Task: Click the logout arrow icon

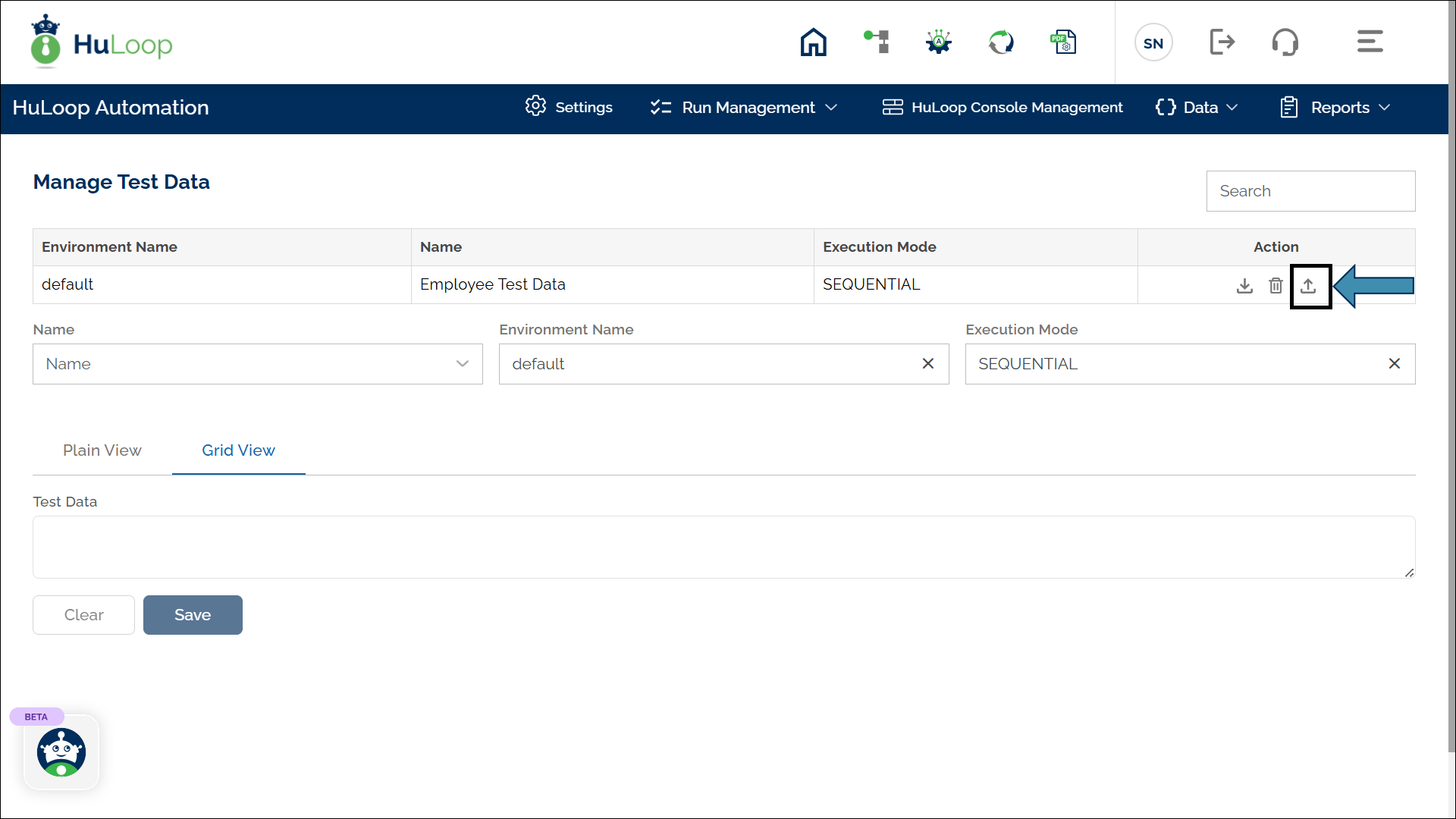Action: coord(1222,42)
